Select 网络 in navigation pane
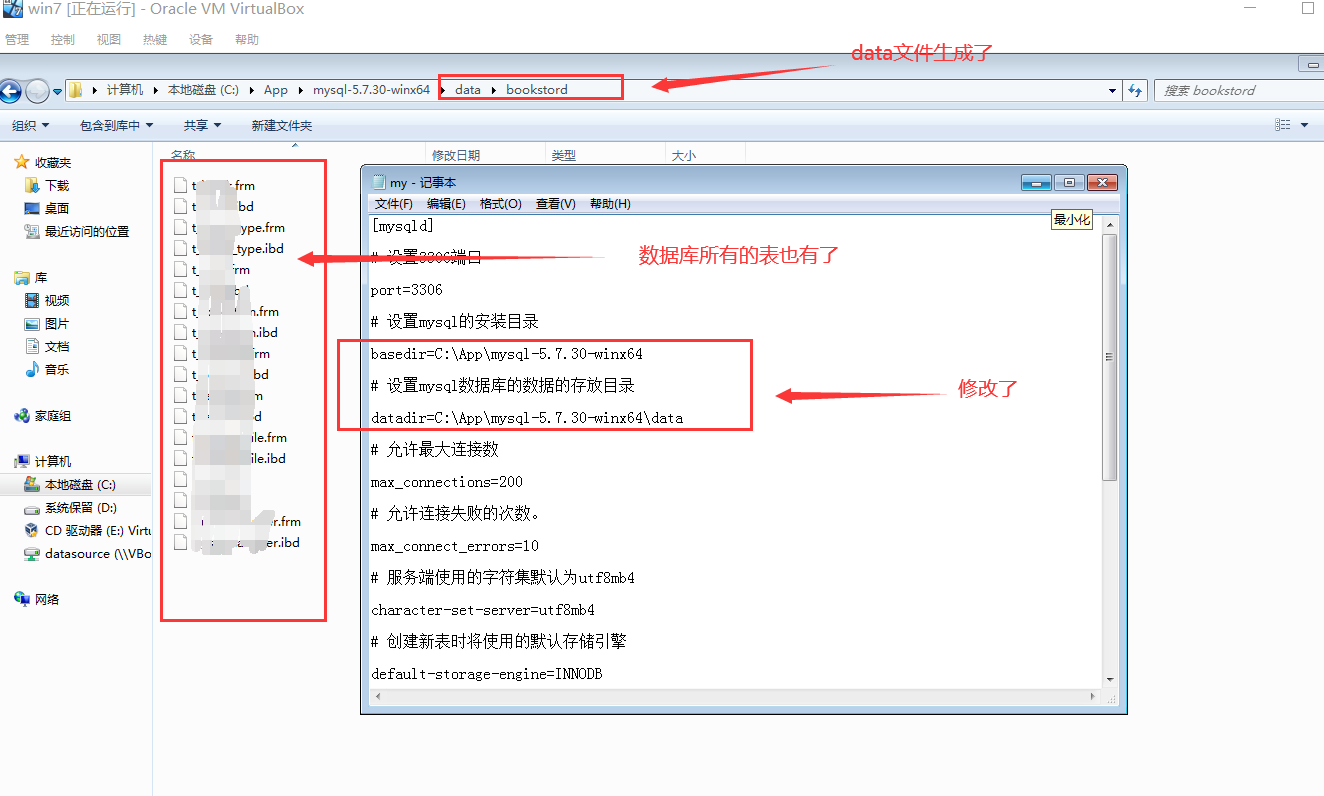Screen dimensions: 1324x796 point(47,599)
